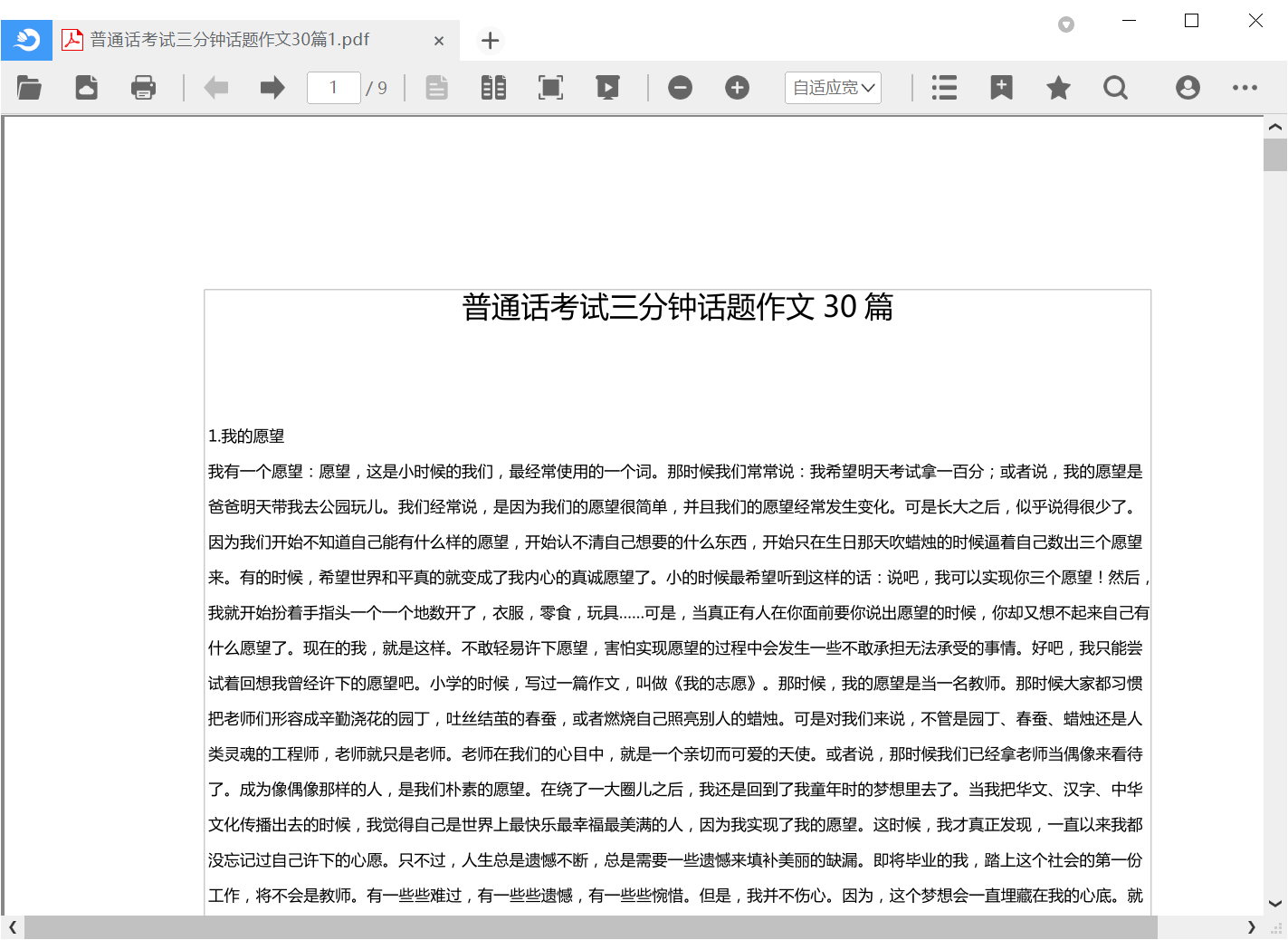Viewport: 1288px width, 940px height.
Task: Click the heading 1.我的愿望
Action: click(246, 436)
